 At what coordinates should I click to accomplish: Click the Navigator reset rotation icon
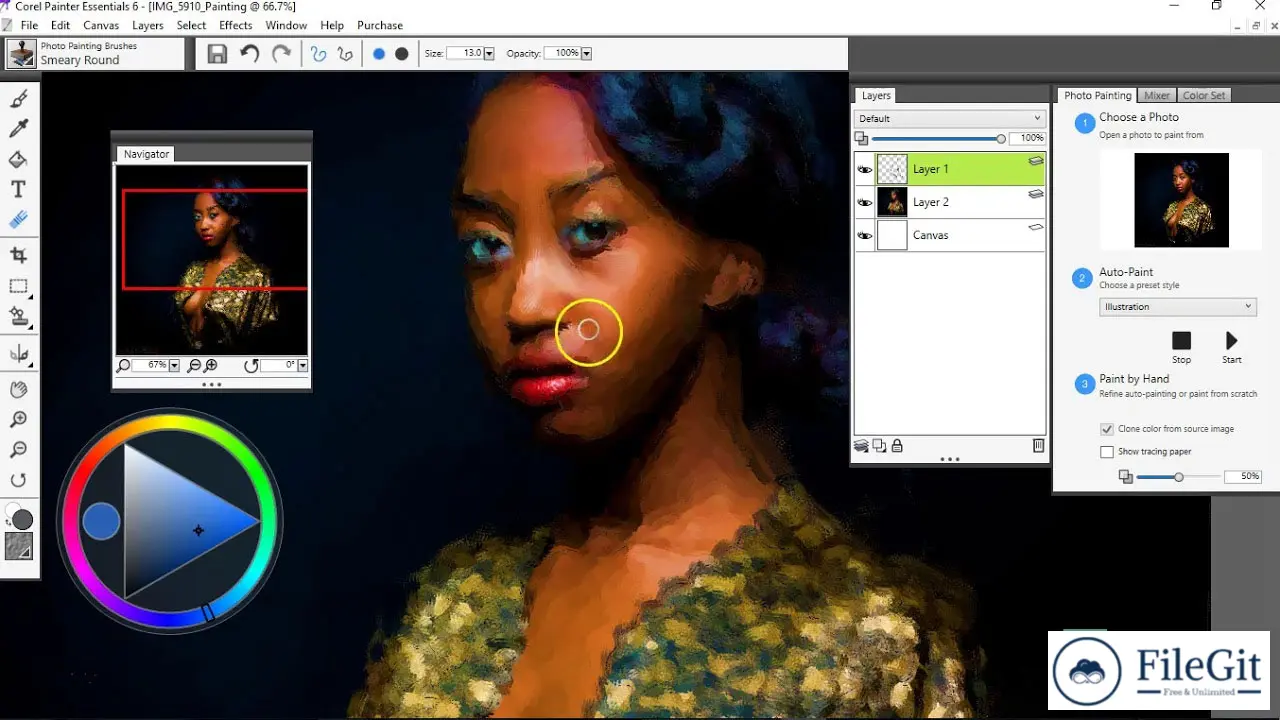[251, 366]
